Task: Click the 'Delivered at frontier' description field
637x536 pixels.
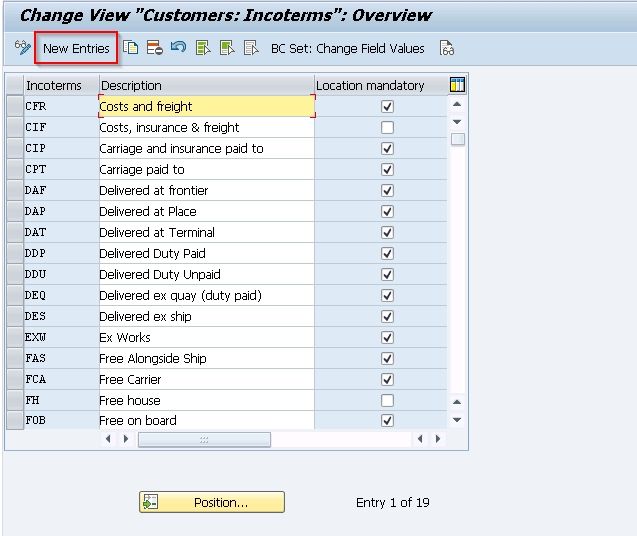Action: tap(207, 191)
